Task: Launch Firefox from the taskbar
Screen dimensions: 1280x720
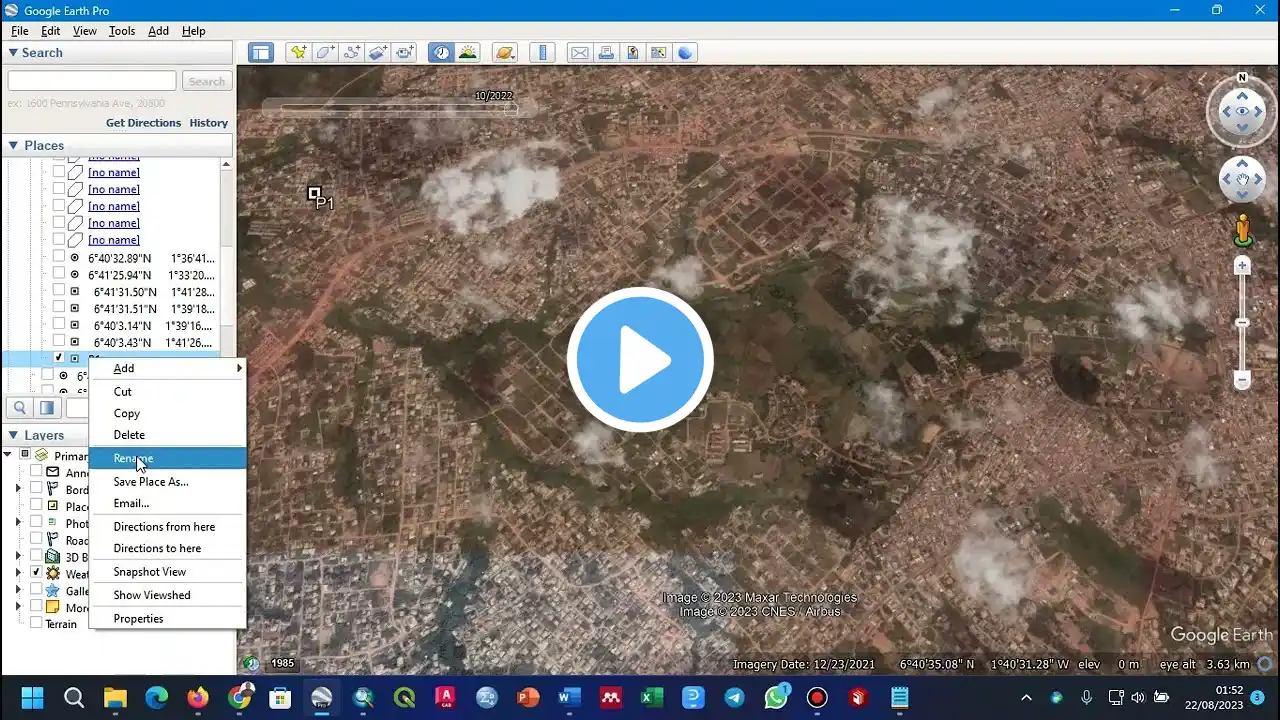Action: click(198, 697)
